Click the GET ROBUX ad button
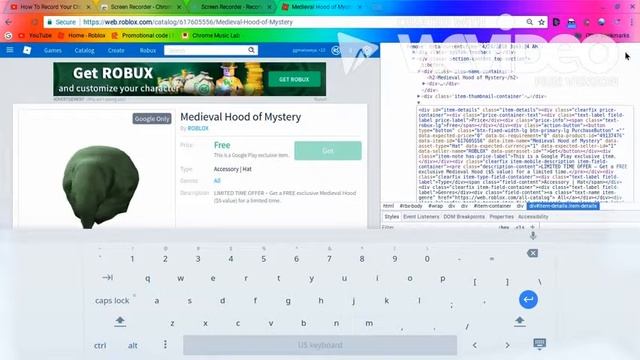640x360 pixels. coord(294,79)
